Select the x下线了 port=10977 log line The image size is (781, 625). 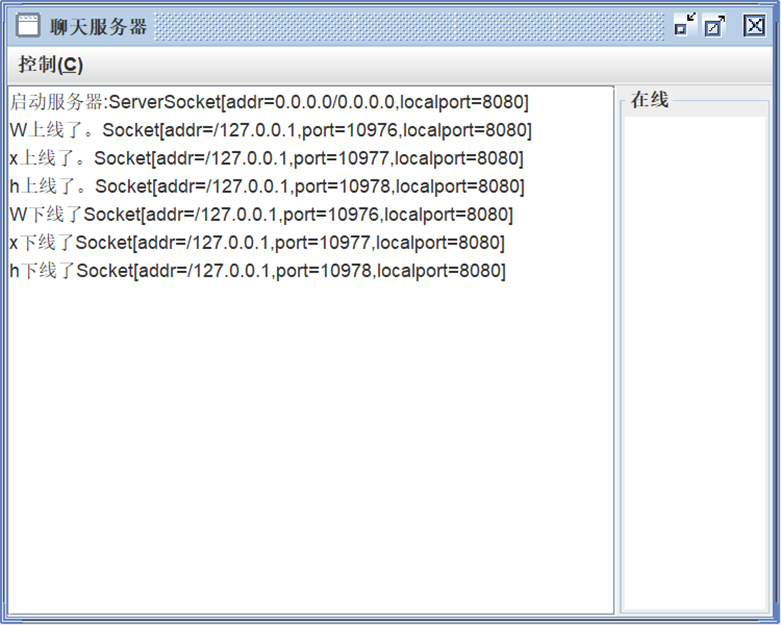point(257,243)
